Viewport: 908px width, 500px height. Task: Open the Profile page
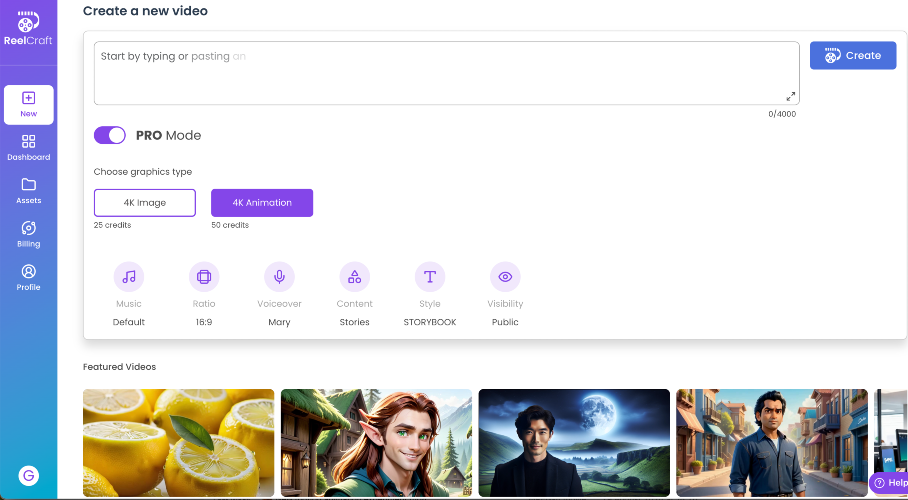tap(28, 278)
